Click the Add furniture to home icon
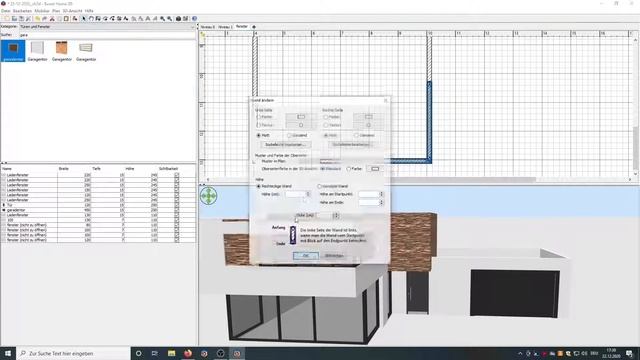Image resolution: width=640 pixels, height=360 pixels. (75, 18)
